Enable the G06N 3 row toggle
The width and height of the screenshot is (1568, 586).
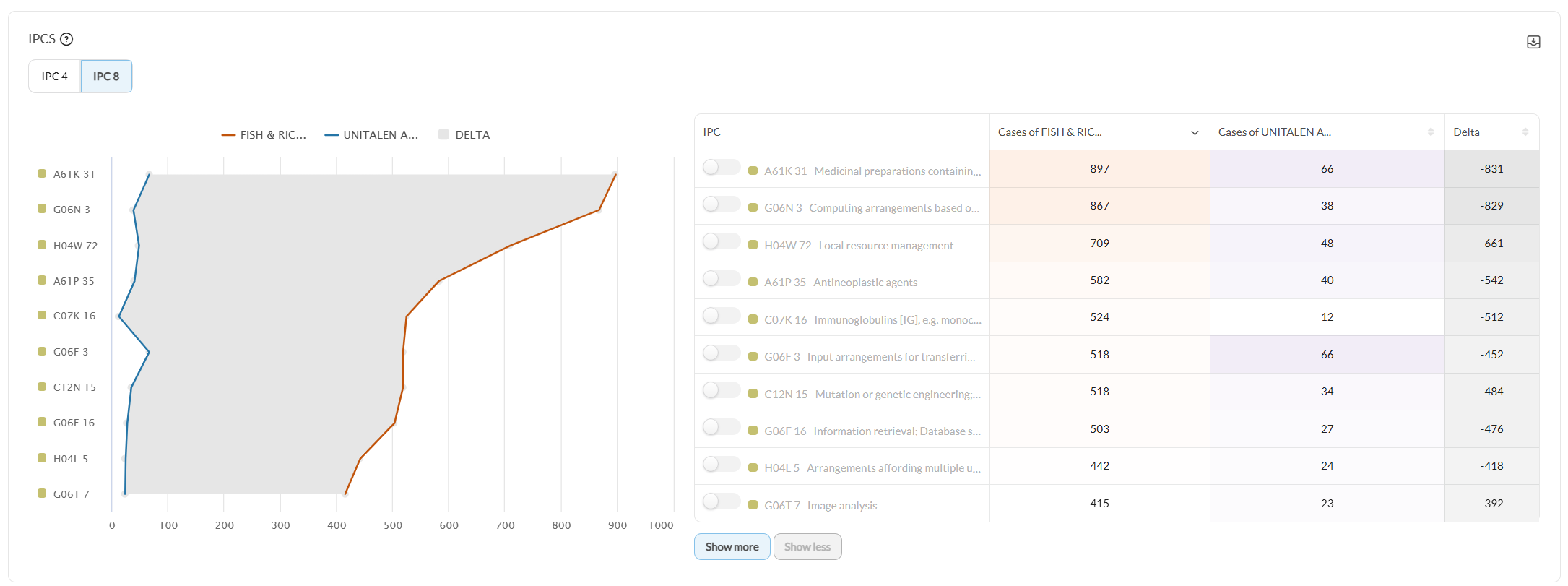[x=721, y=204]
